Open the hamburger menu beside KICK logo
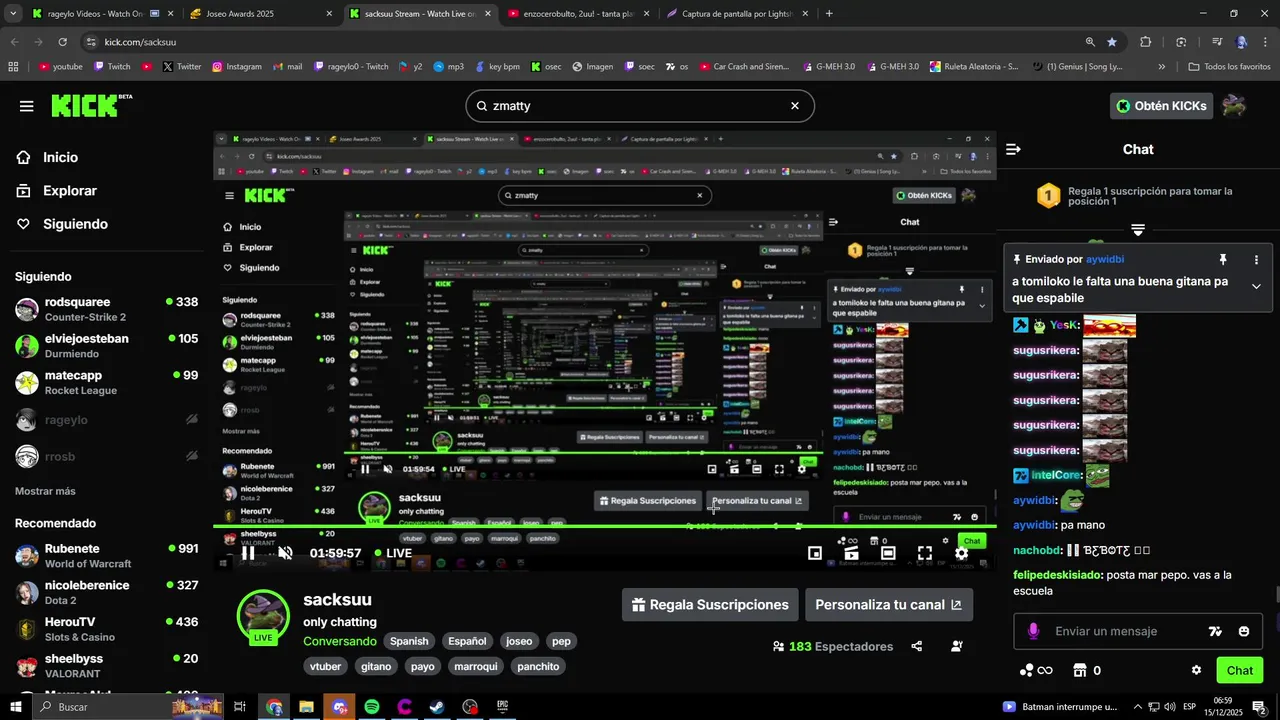 click(x=27, y=106)
